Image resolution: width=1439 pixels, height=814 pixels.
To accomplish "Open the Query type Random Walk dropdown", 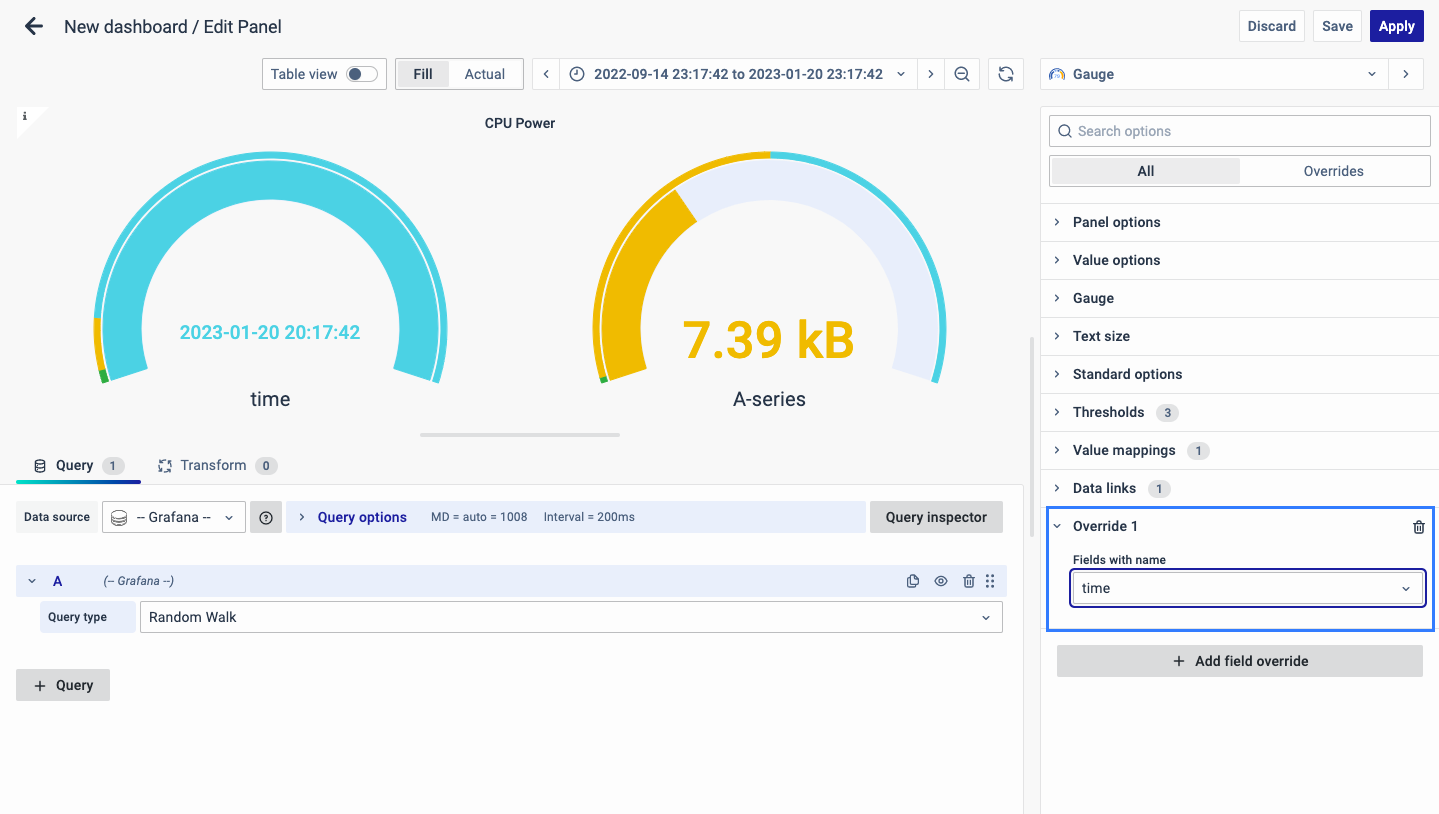I will (570, 617).
